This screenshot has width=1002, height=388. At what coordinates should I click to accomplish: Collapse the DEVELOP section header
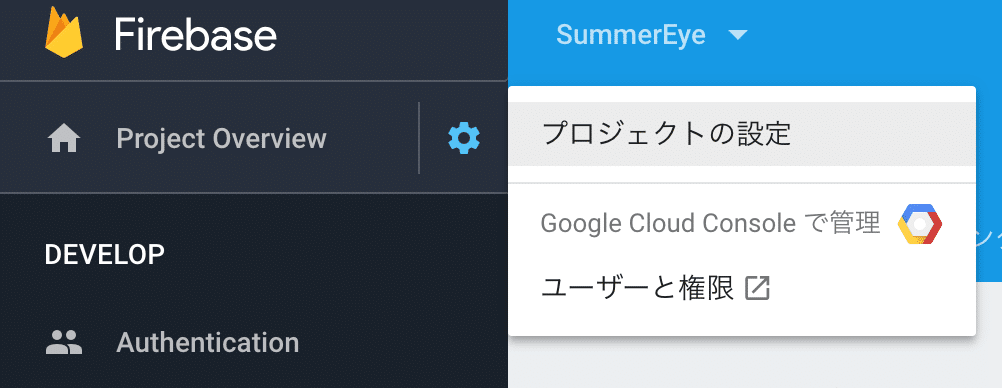(x=105, y=254)
